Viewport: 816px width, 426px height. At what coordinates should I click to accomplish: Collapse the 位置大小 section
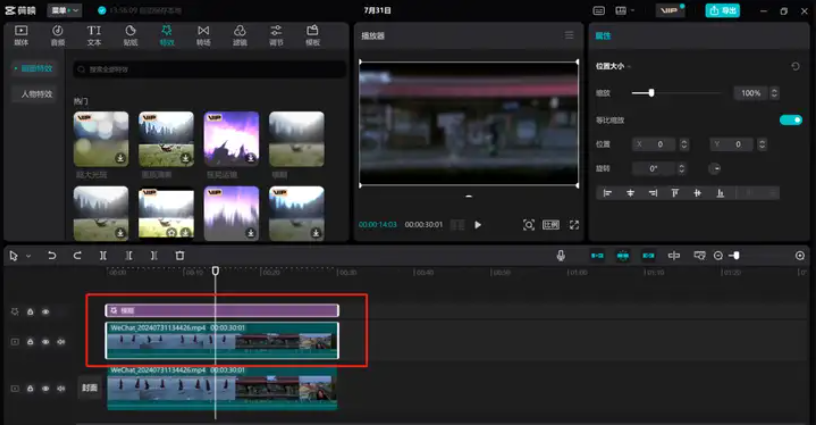pyautogui.click(x=630, y=67)
